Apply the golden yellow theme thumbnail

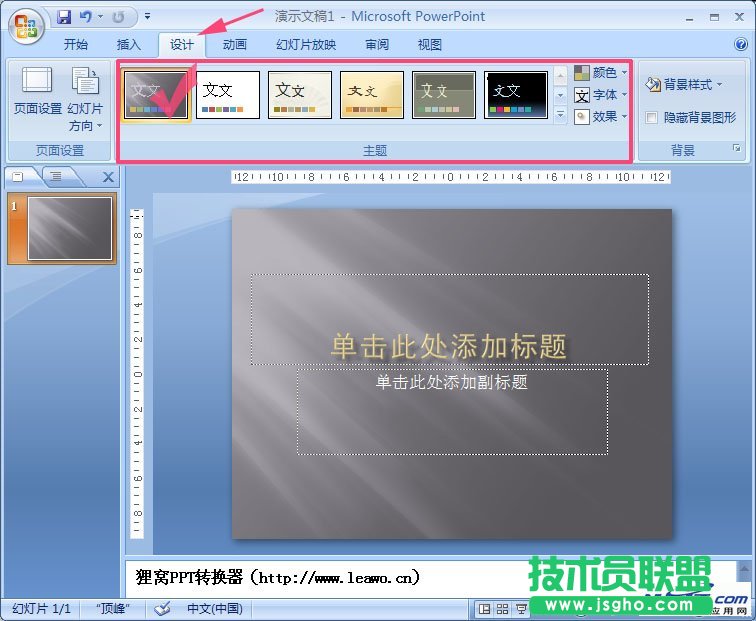372,95
